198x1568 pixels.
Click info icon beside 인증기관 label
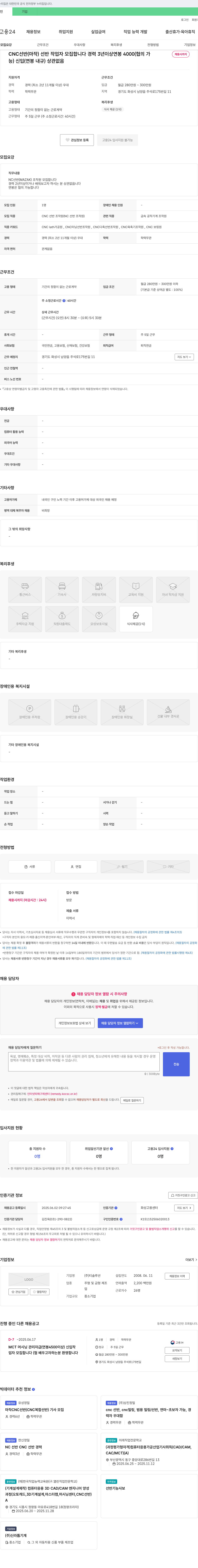[x=116, y=1208]
